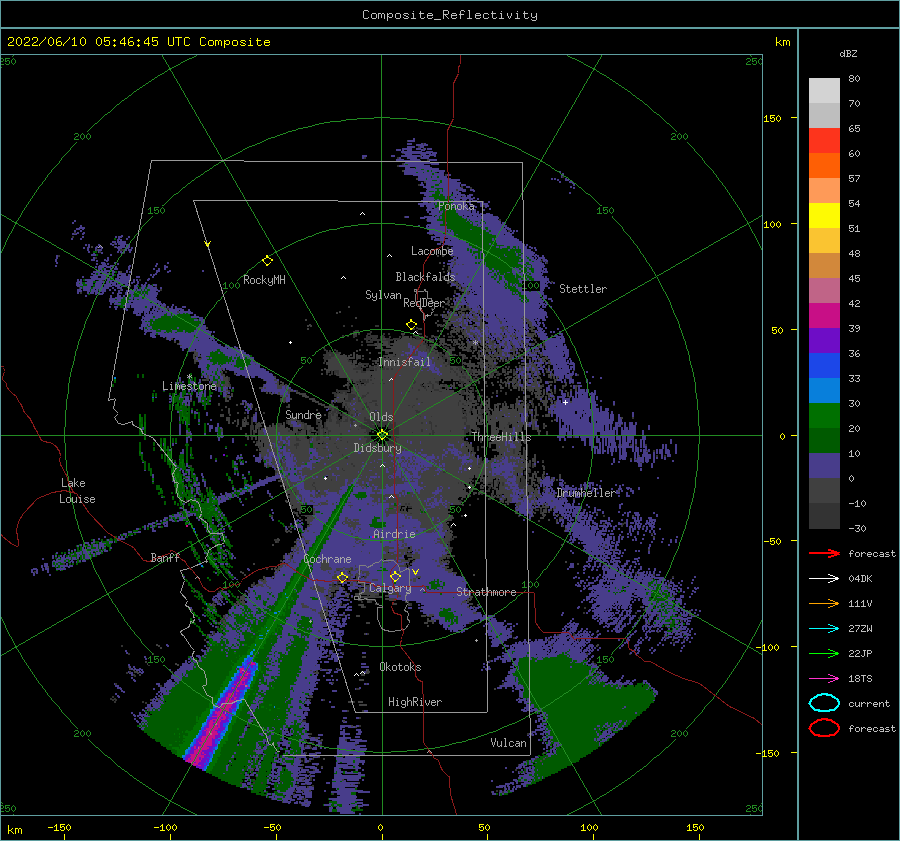Click the slate purple 0–10 dBZ swatch
900x841 pixels.
(824, 466)
